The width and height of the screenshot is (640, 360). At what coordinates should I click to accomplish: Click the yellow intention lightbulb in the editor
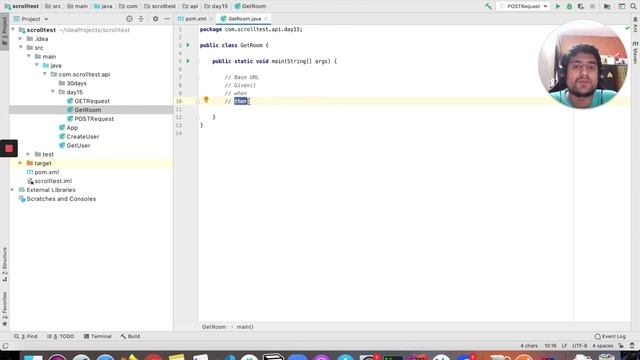coord(206,100)
